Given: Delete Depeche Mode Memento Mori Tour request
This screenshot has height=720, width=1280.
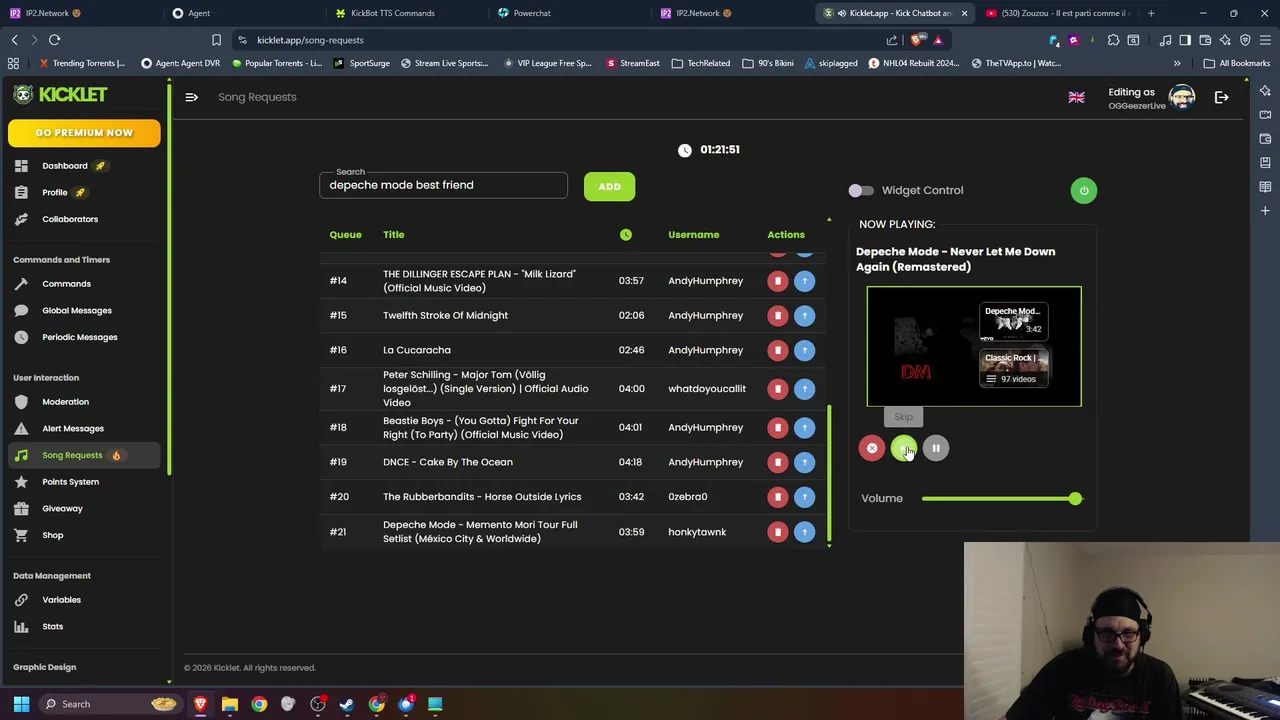Looking at the screenshot, I should point(777,532).
